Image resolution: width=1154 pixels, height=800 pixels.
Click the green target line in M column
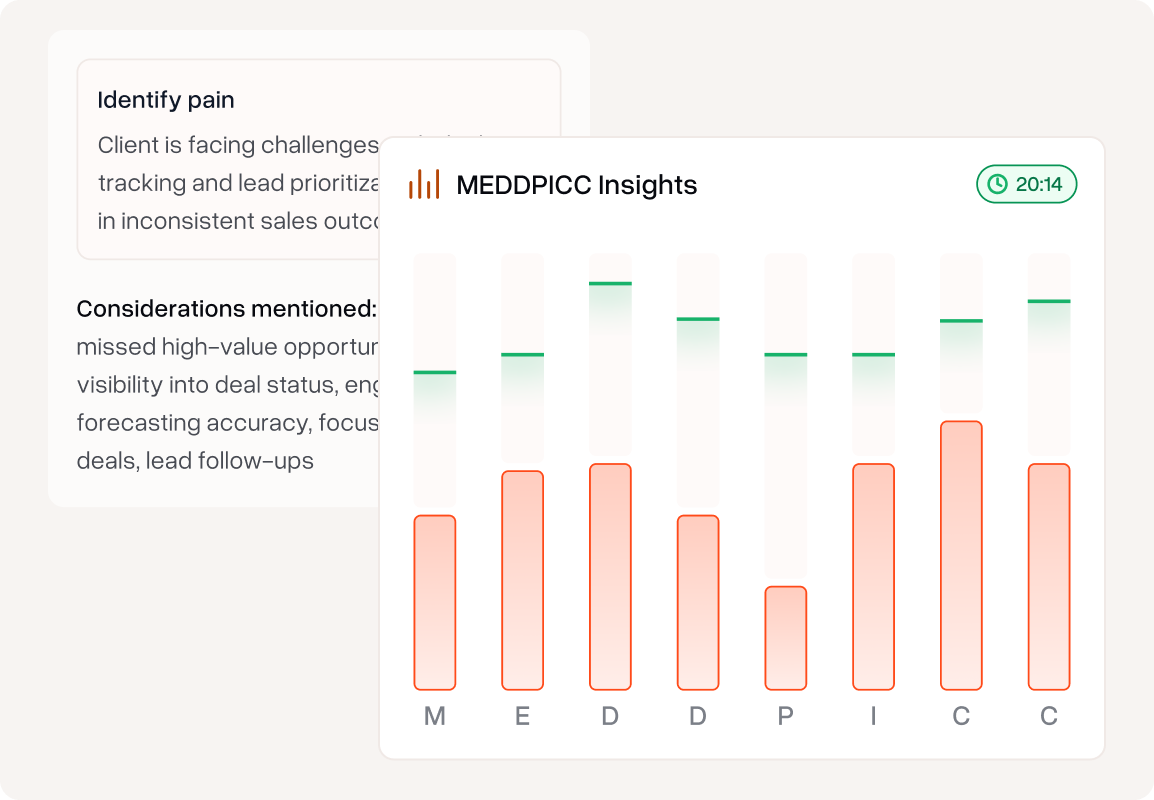click(435, 373)
